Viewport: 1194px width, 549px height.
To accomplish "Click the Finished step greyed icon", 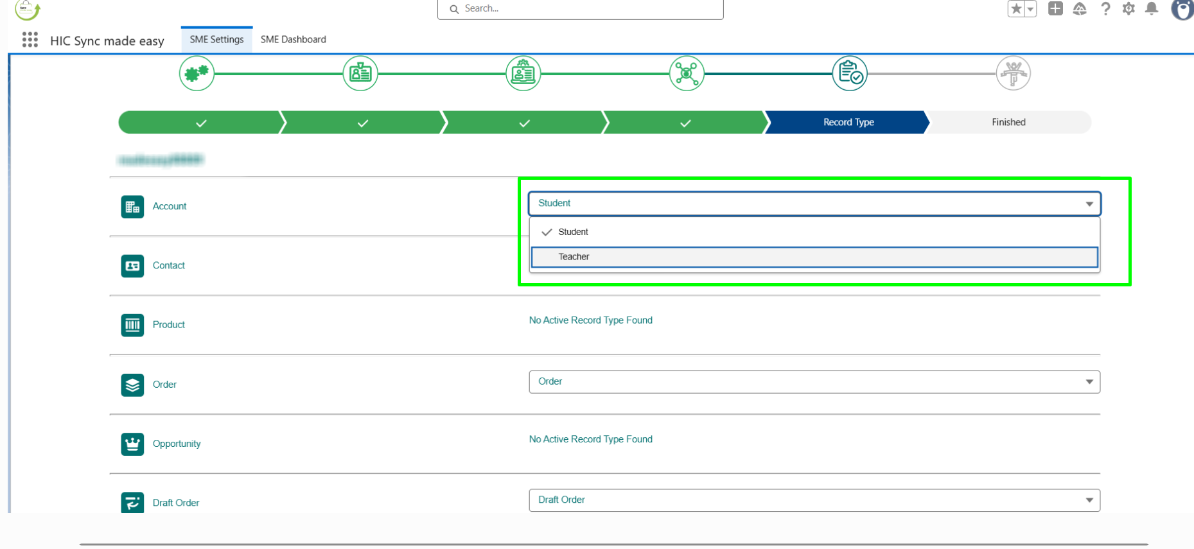I will tap(1013, 74).
